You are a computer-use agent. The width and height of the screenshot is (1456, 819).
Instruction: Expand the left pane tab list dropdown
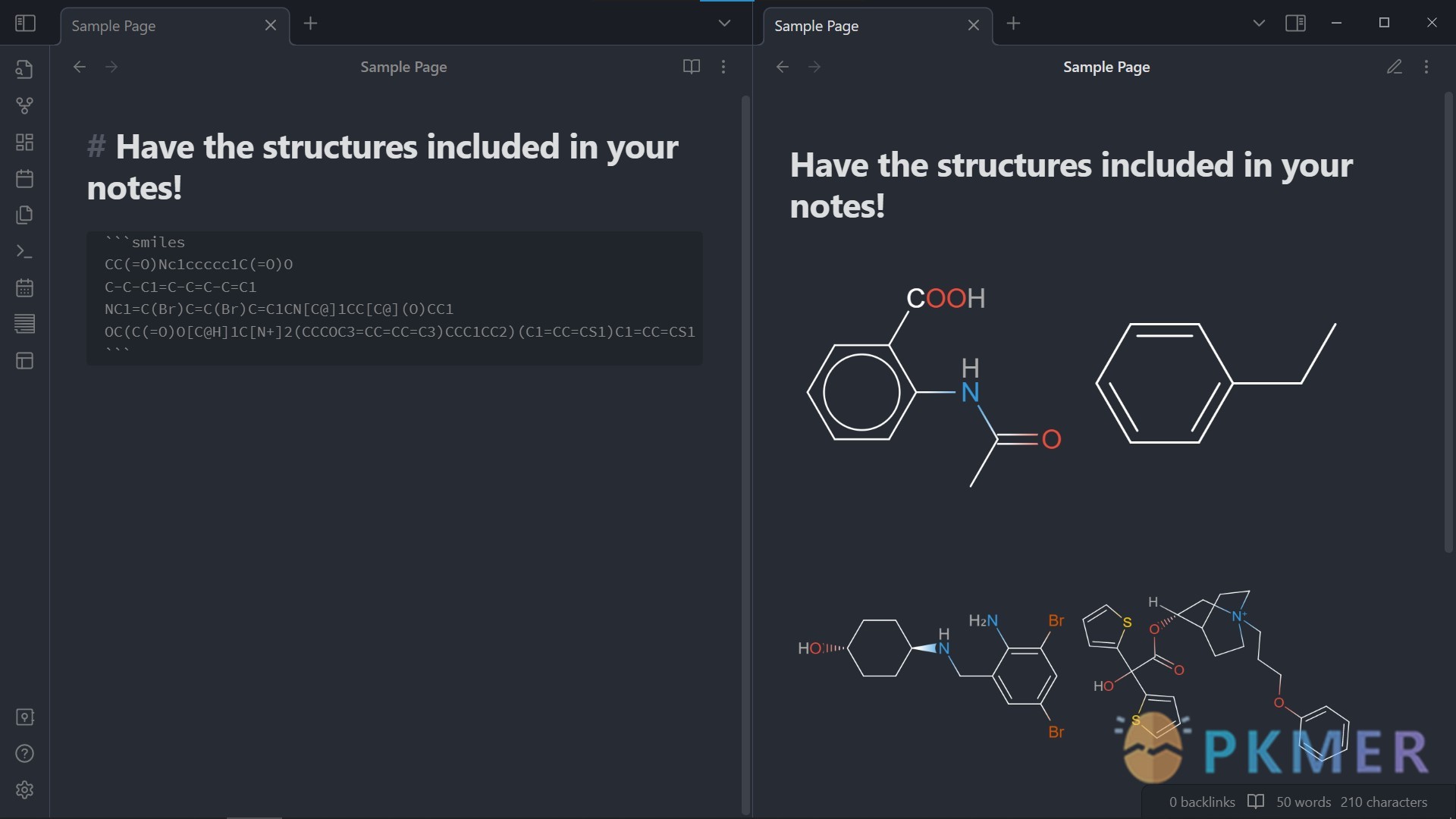(x=724, y=24)
